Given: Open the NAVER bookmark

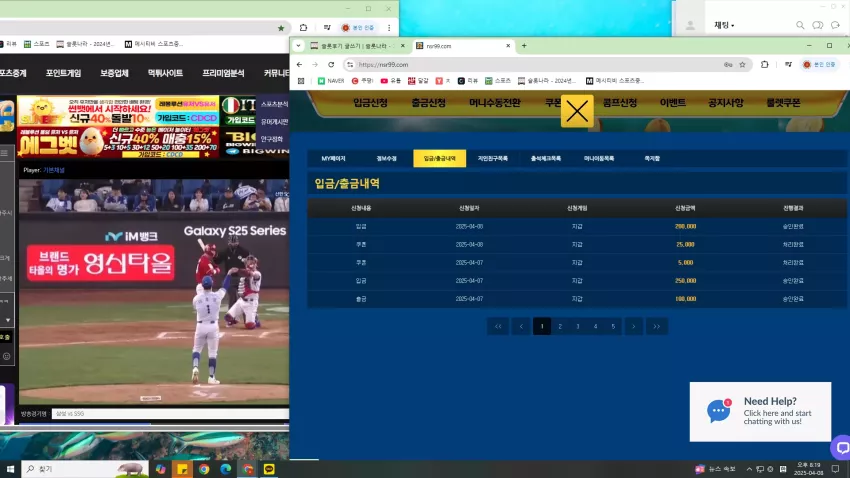Looking at the screenshot, I should click(x=331, y=81).
